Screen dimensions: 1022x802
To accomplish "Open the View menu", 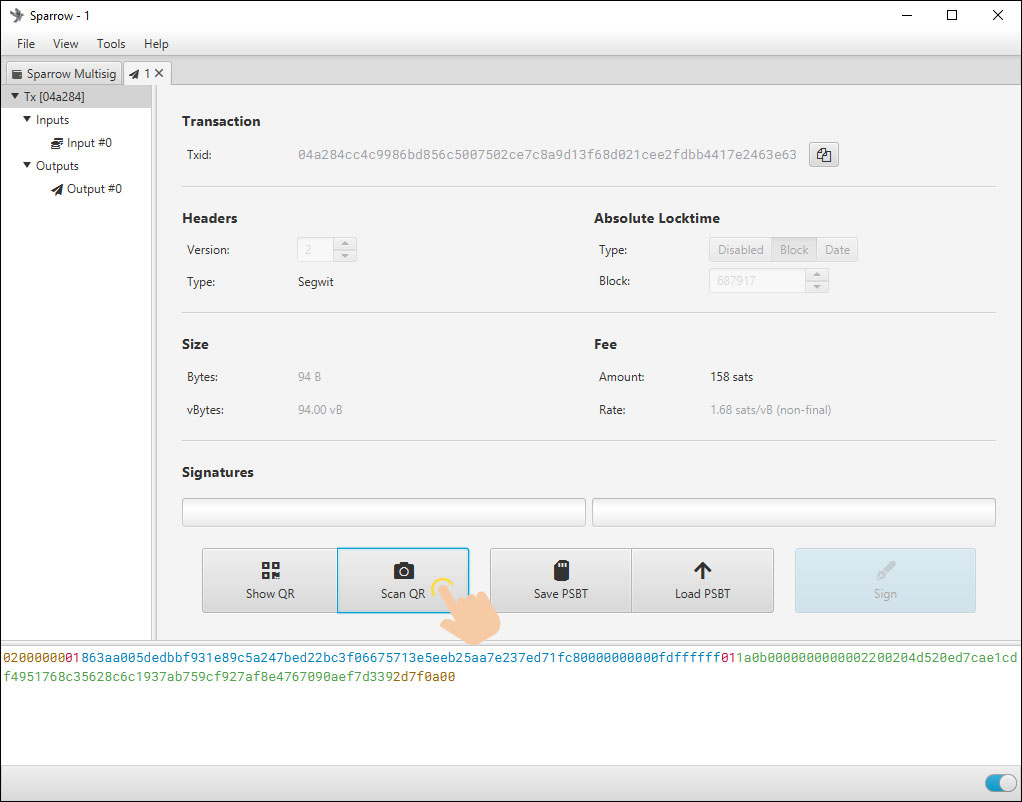I will click(x=66, y=44).
